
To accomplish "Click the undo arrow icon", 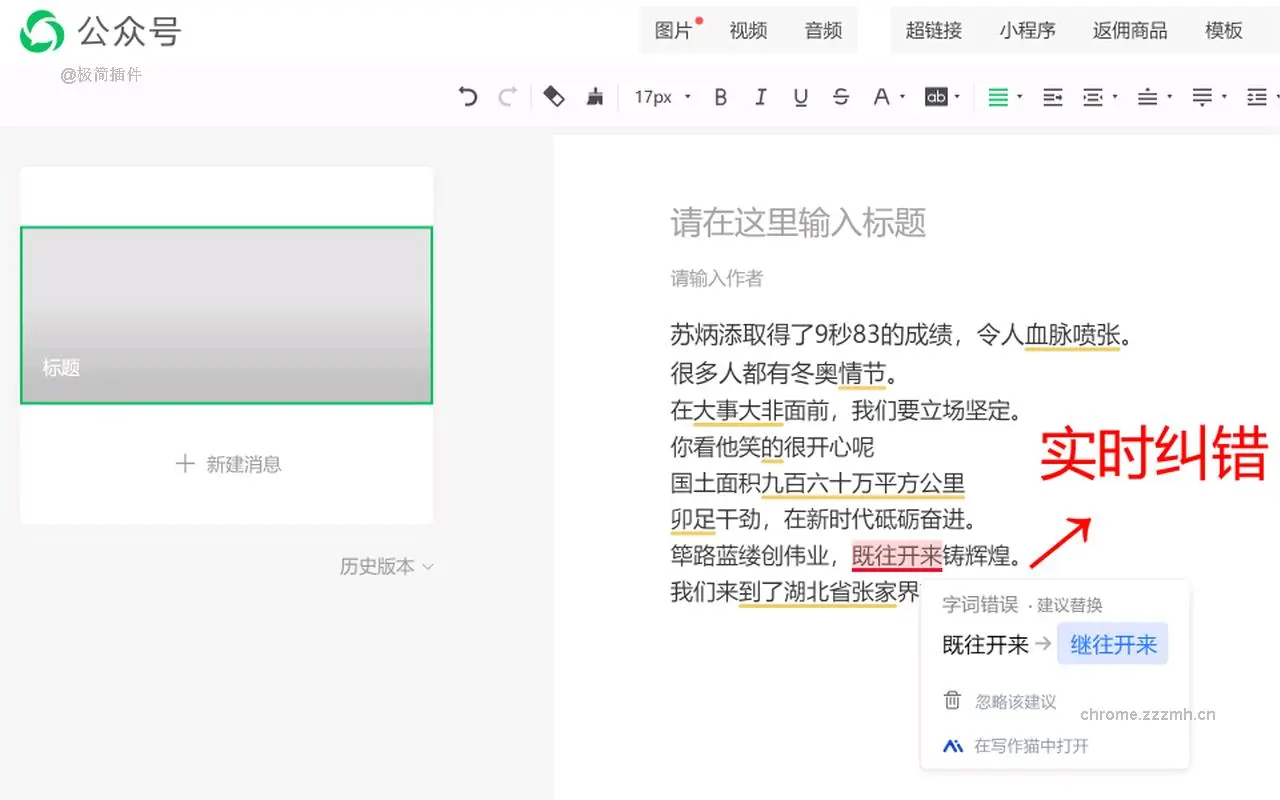I will tap(468, 97).
